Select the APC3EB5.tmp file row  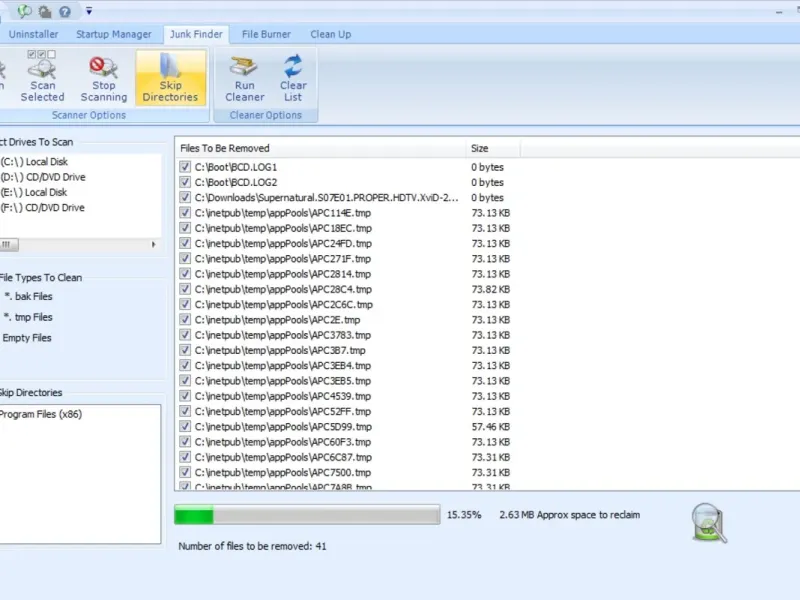283,381
